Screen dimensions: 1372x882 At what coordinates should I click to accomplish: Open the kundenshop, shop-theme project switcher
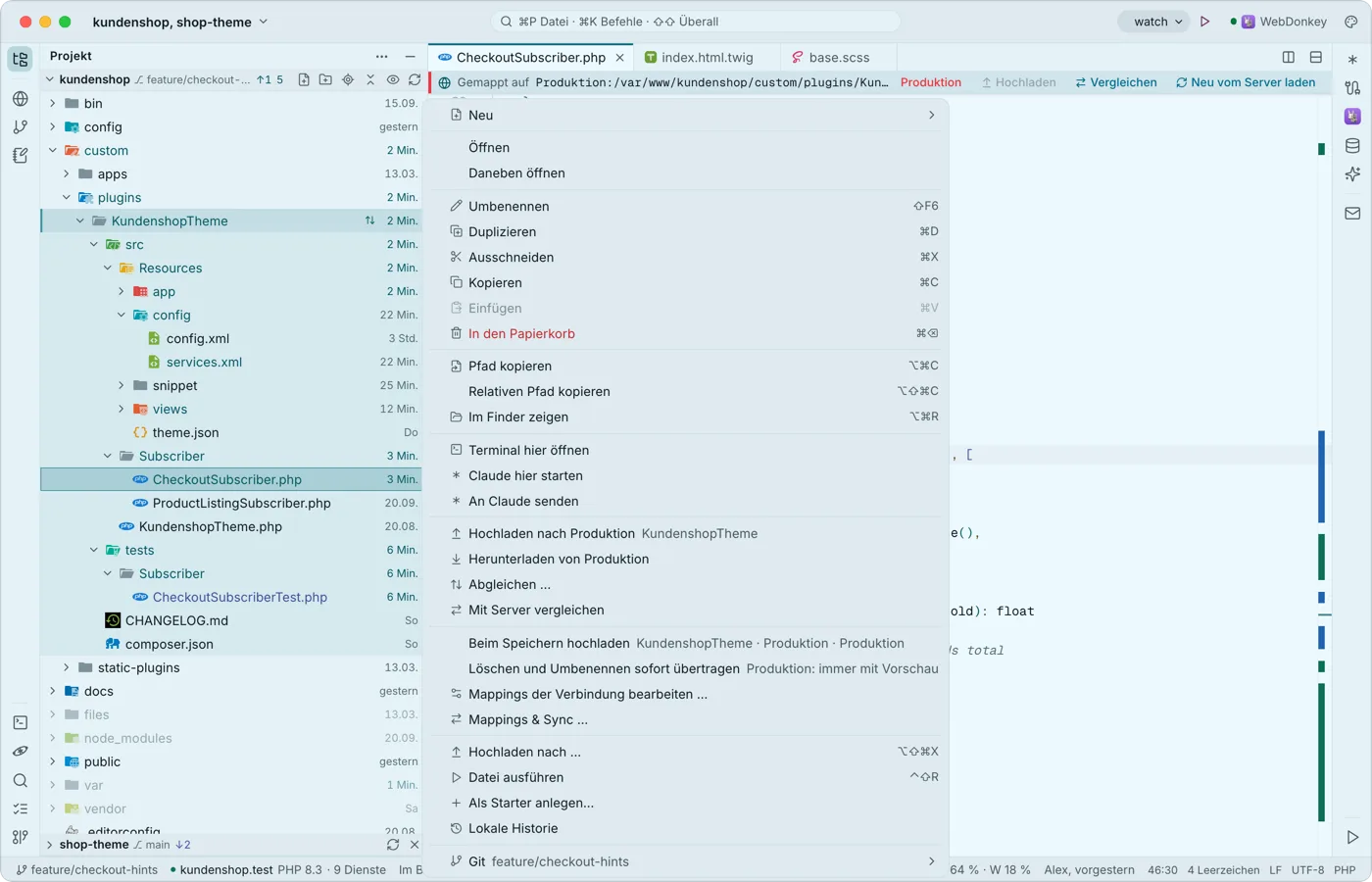[180, 22]
